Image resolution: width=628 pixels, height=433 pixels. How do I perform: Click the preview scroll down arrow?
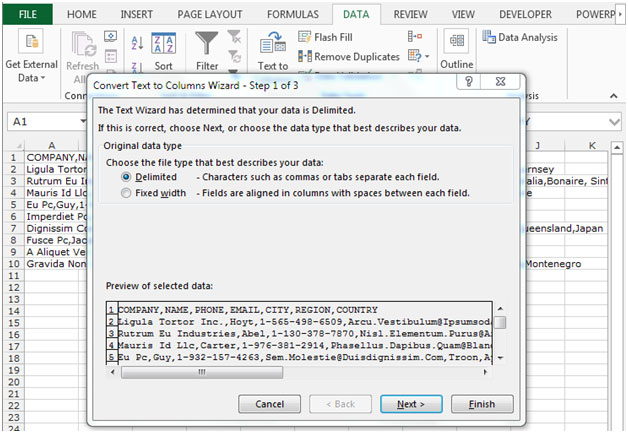[500, 358]
